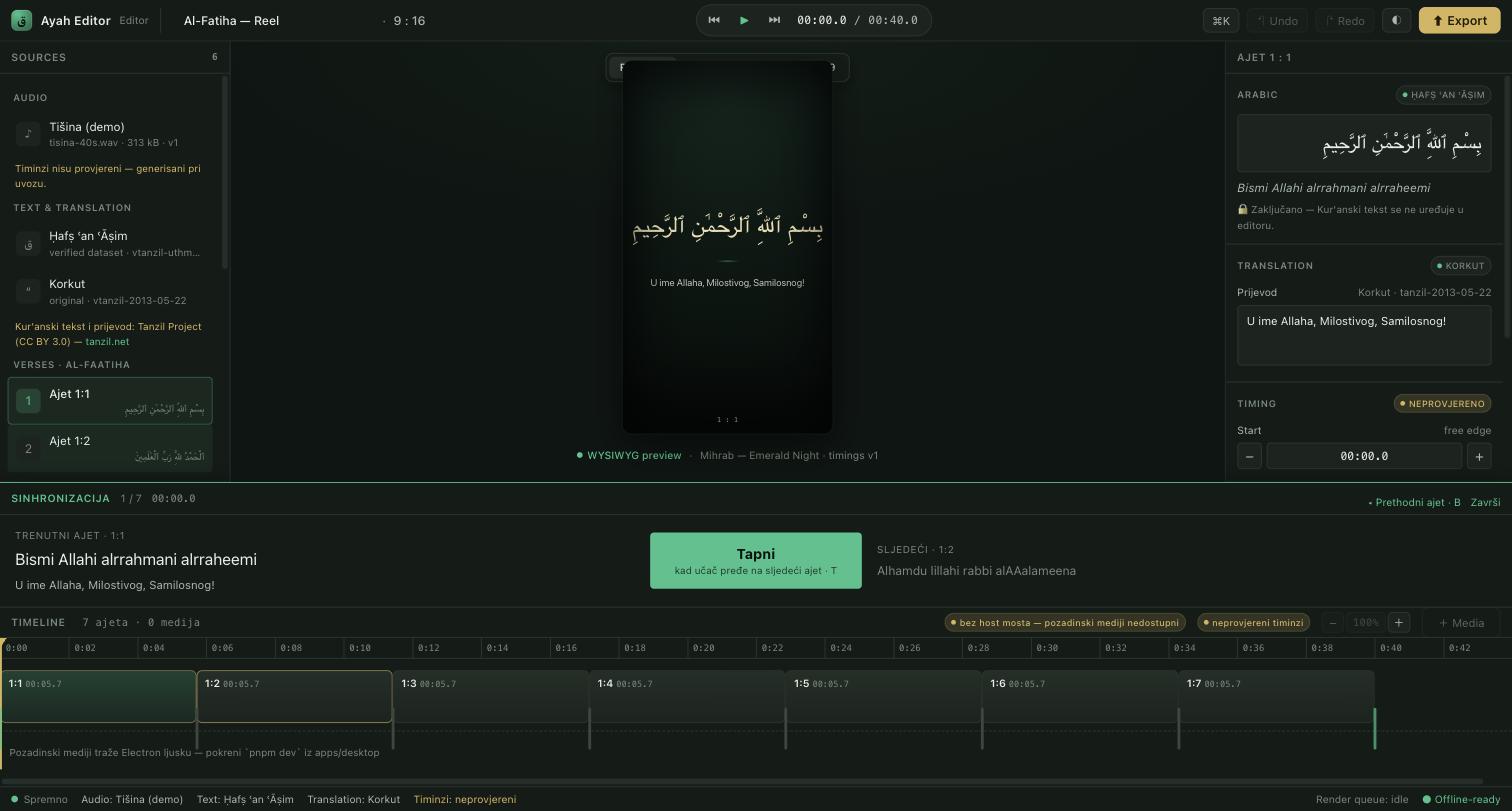Viewport: 1512px width, 811px height.
Task: Click 'Render queue: idle' status text
Action: 1362,799
